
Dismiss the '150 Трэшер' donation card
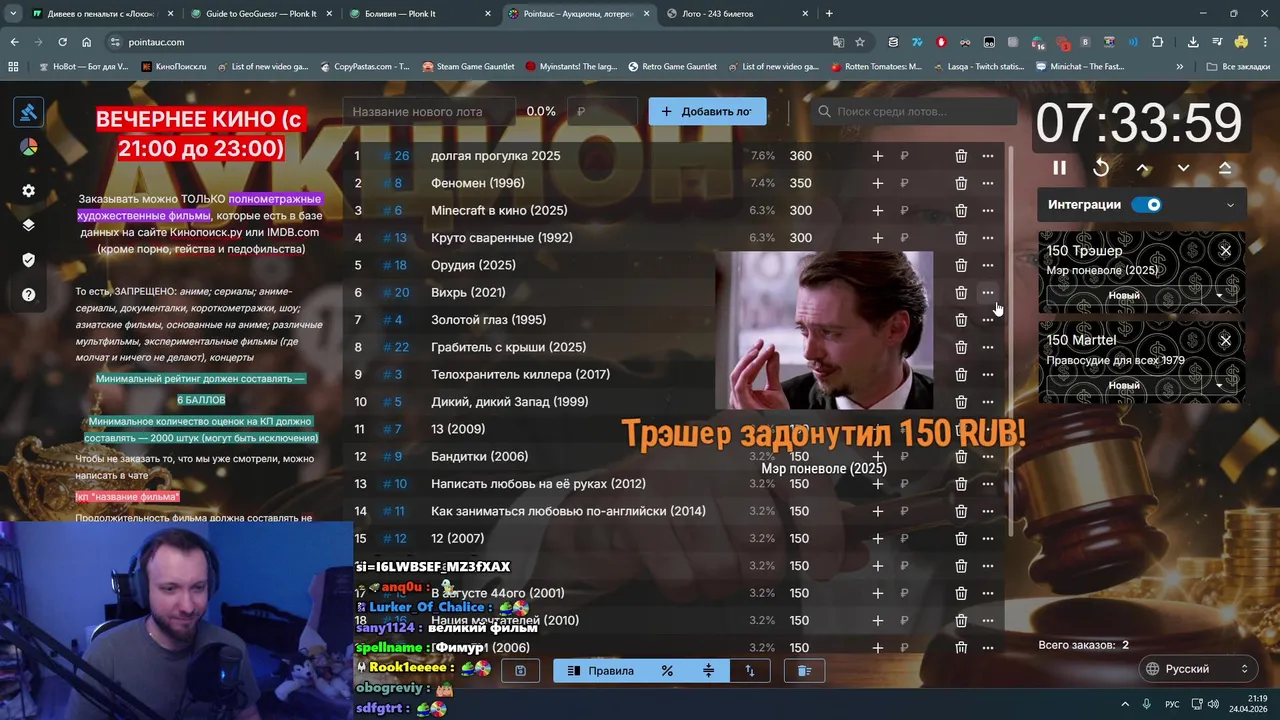(1225, 251)
